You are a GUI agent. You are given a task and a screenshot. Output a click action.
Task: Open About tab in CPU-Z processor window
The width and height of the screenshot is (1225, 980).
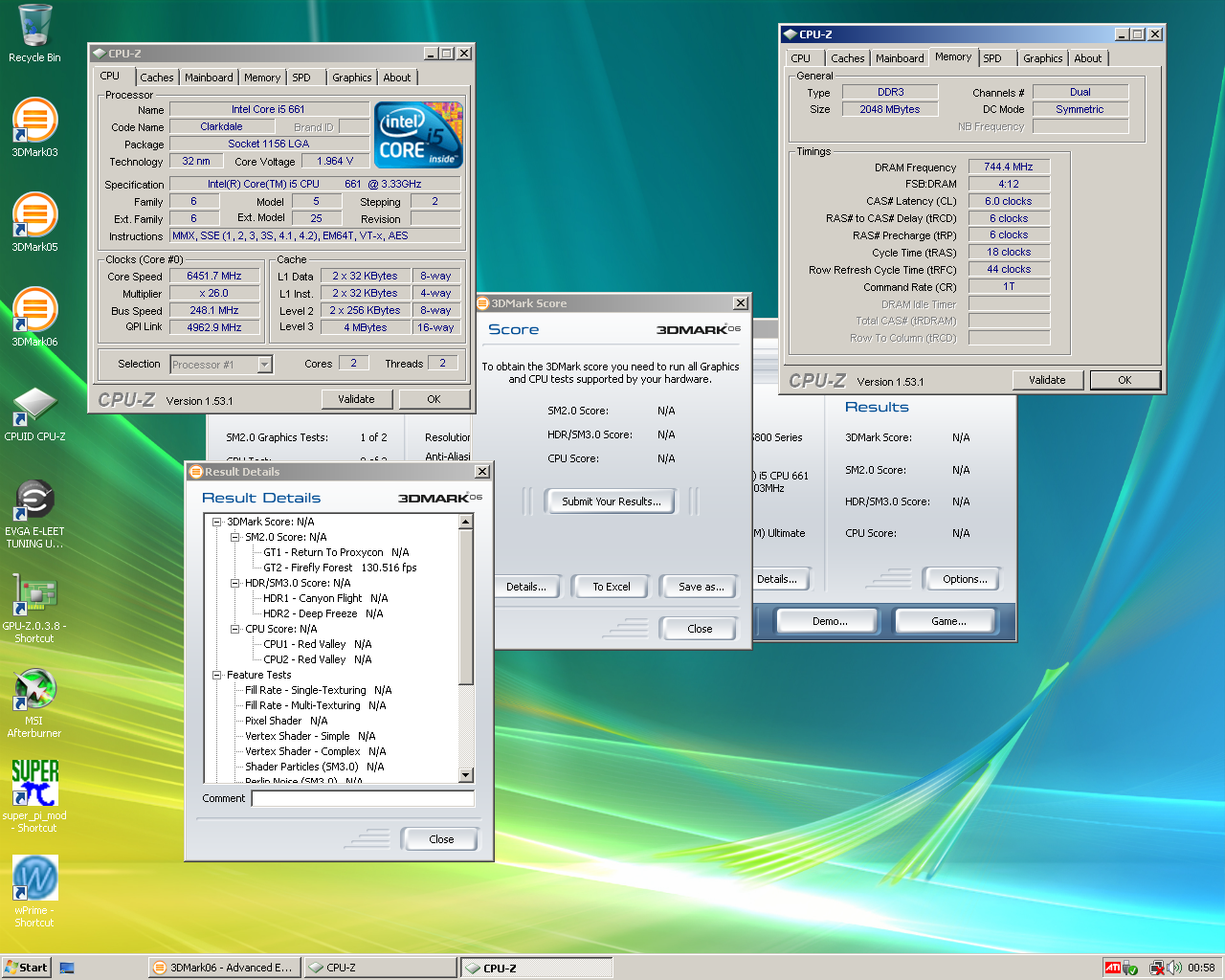(397, 78)
